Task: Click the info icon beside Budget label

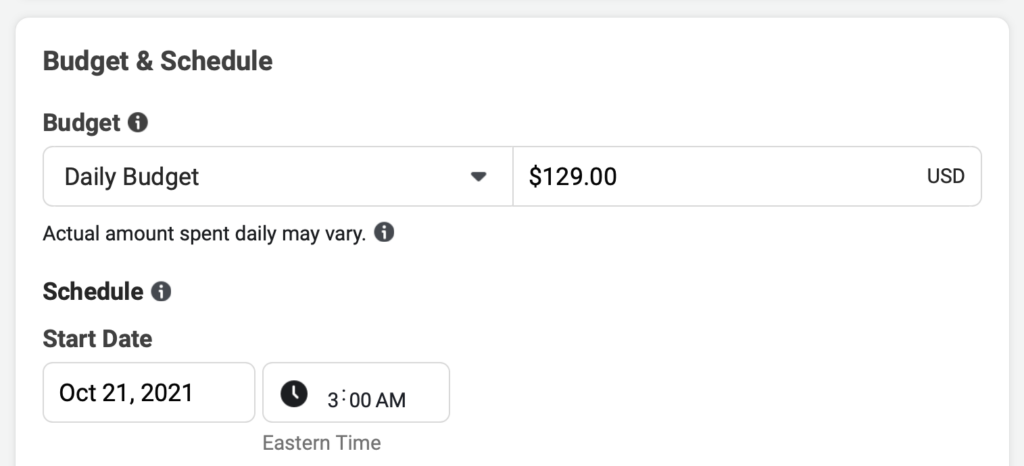Action: tap(138, 123)
